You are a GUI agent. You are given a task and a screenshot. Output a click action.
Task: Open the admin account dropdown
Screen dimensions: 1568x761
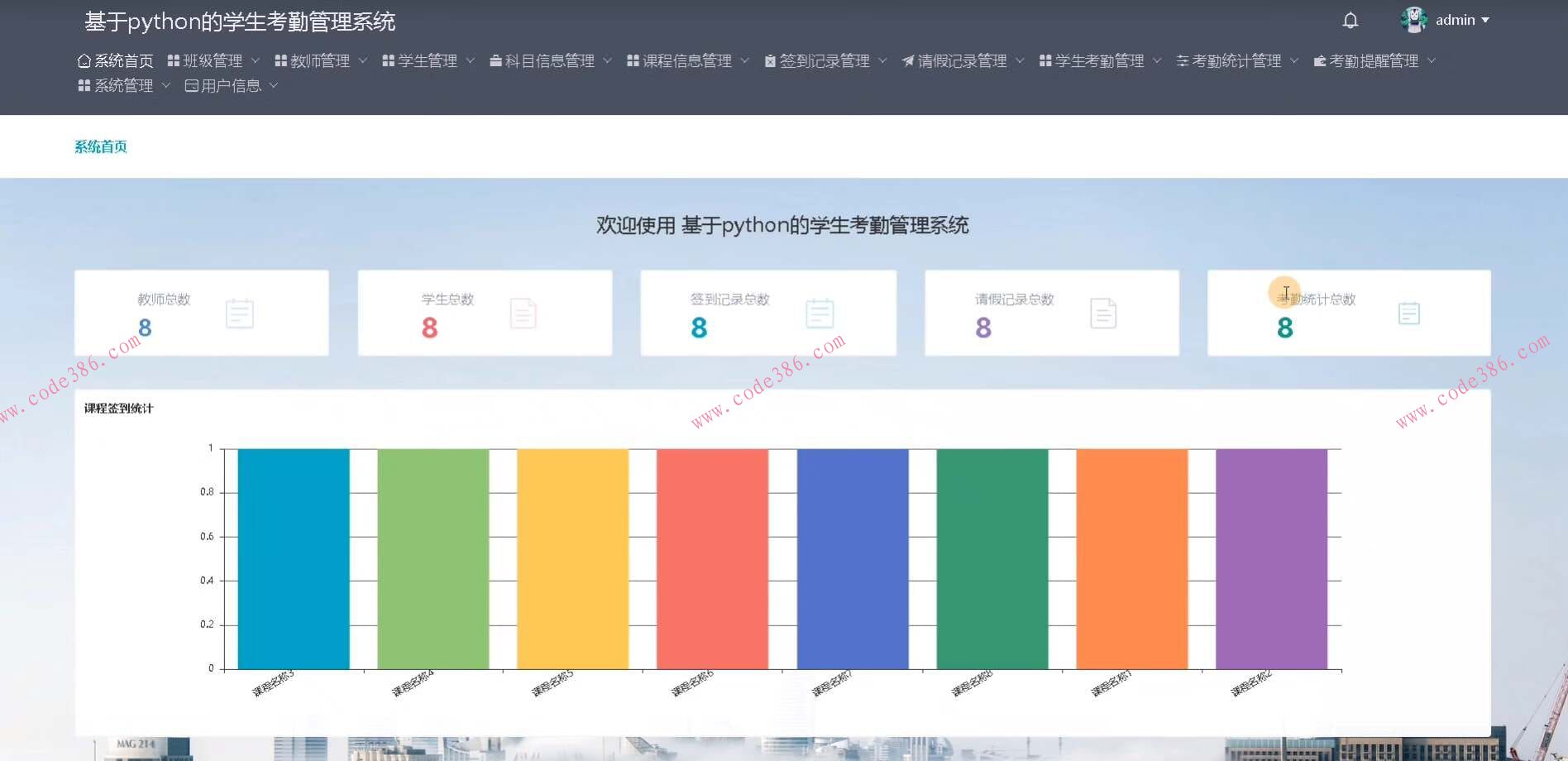pyautogui.click(x=1460, y=19)
